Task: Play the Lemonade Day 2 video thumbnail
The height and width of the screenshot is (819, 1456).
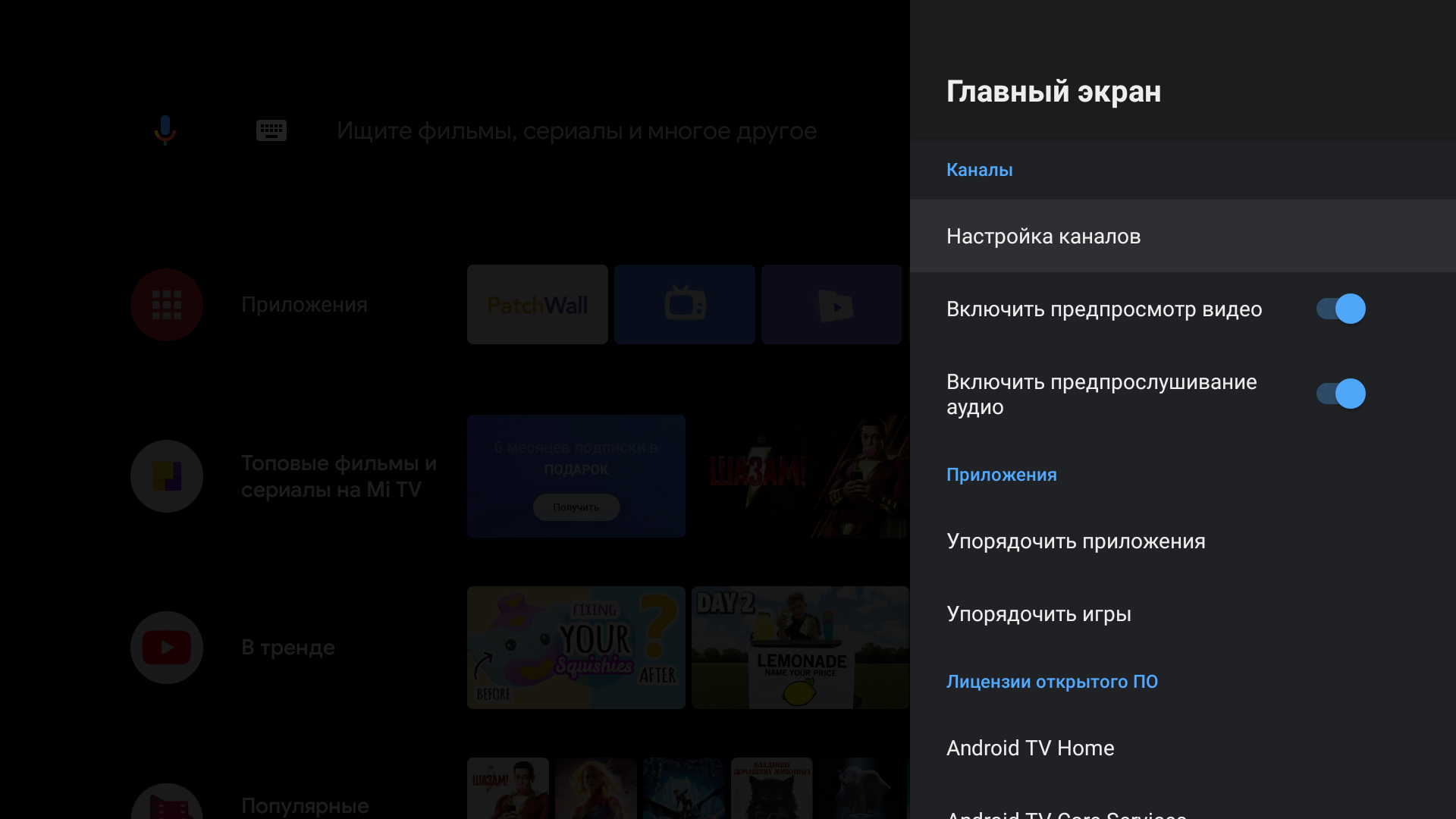Action: click(x=800, y=648)
